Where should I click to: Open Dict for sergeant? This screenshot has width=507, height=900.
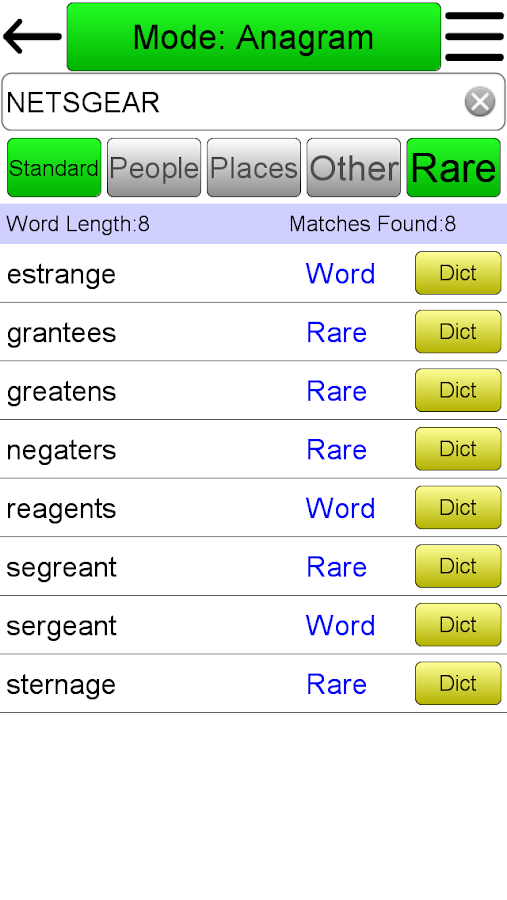click(458, 624)
